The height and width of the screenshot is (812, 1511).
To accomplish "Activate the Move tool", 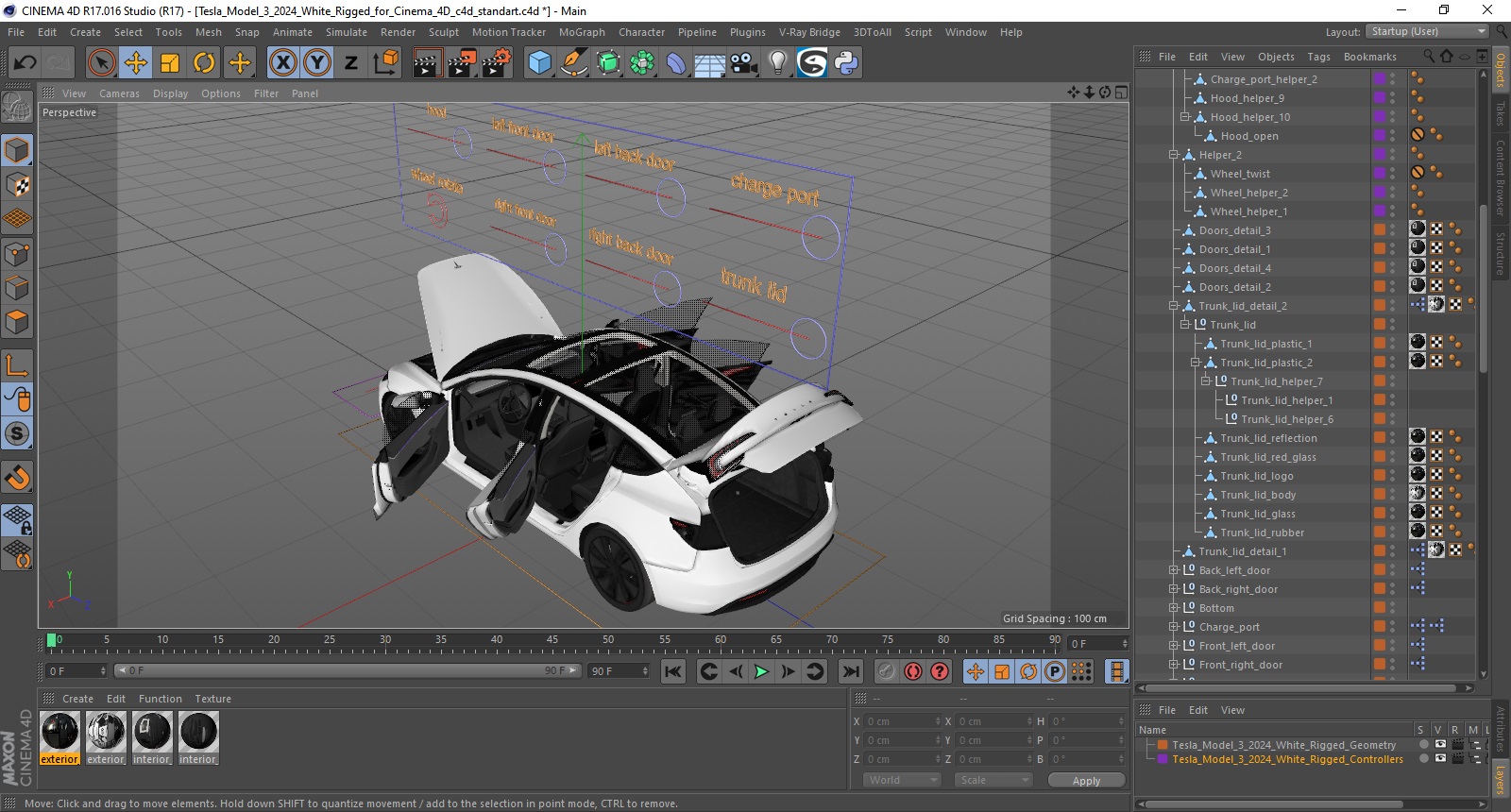I will (x=136, y=63).
